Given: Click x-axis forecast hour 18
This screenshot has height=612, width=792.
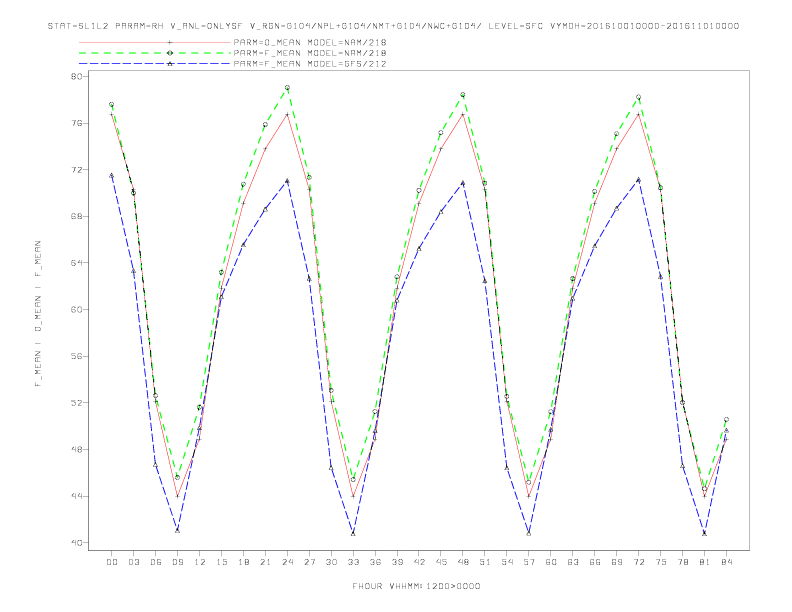Looking at the screenshot, I should (243, 562).
